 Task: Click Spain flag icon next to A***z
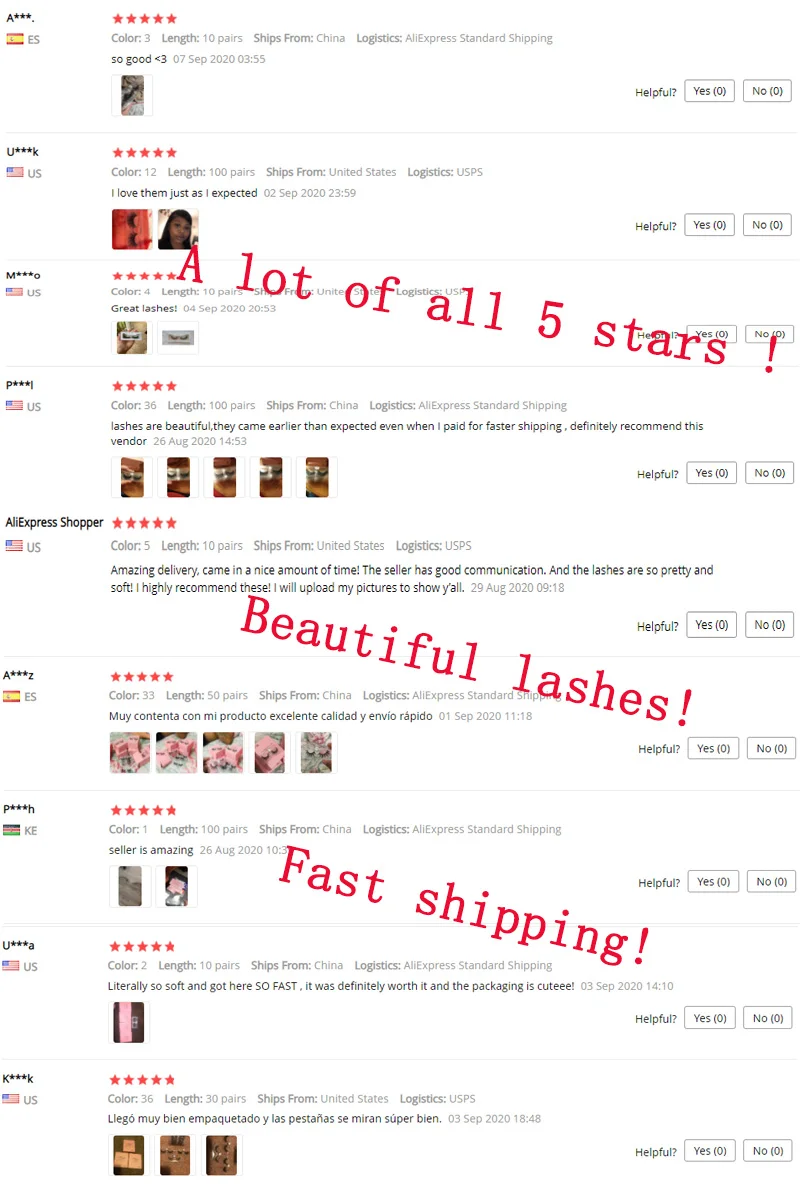(12, 696)
